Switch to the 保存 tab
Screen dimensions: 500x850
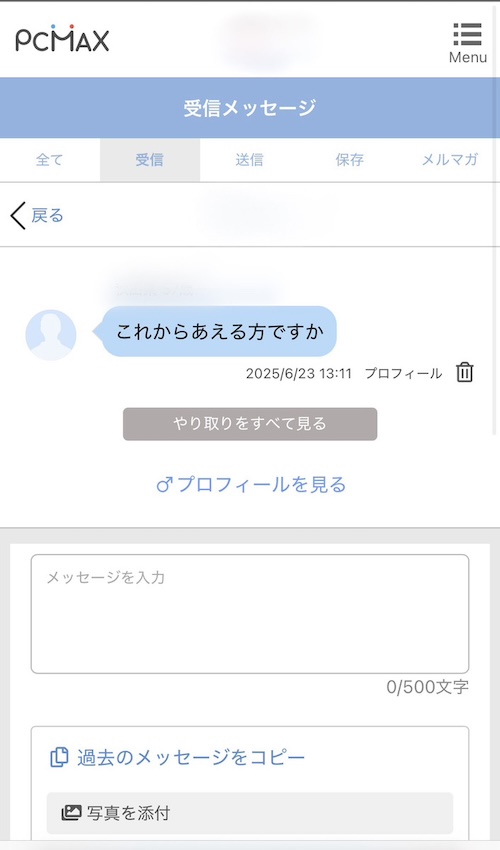tap(349, 160)
